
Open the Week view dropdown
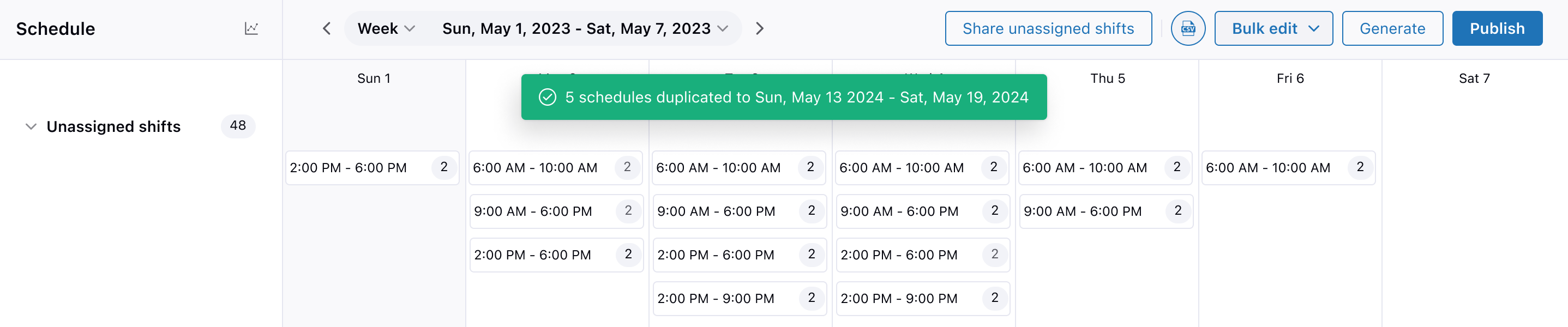point(386,28)
